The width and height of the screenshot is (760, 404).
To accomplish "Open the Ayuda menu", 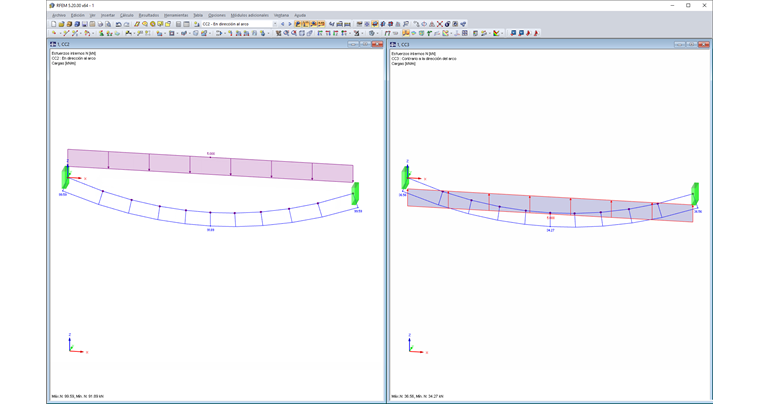I will [300, 15].
